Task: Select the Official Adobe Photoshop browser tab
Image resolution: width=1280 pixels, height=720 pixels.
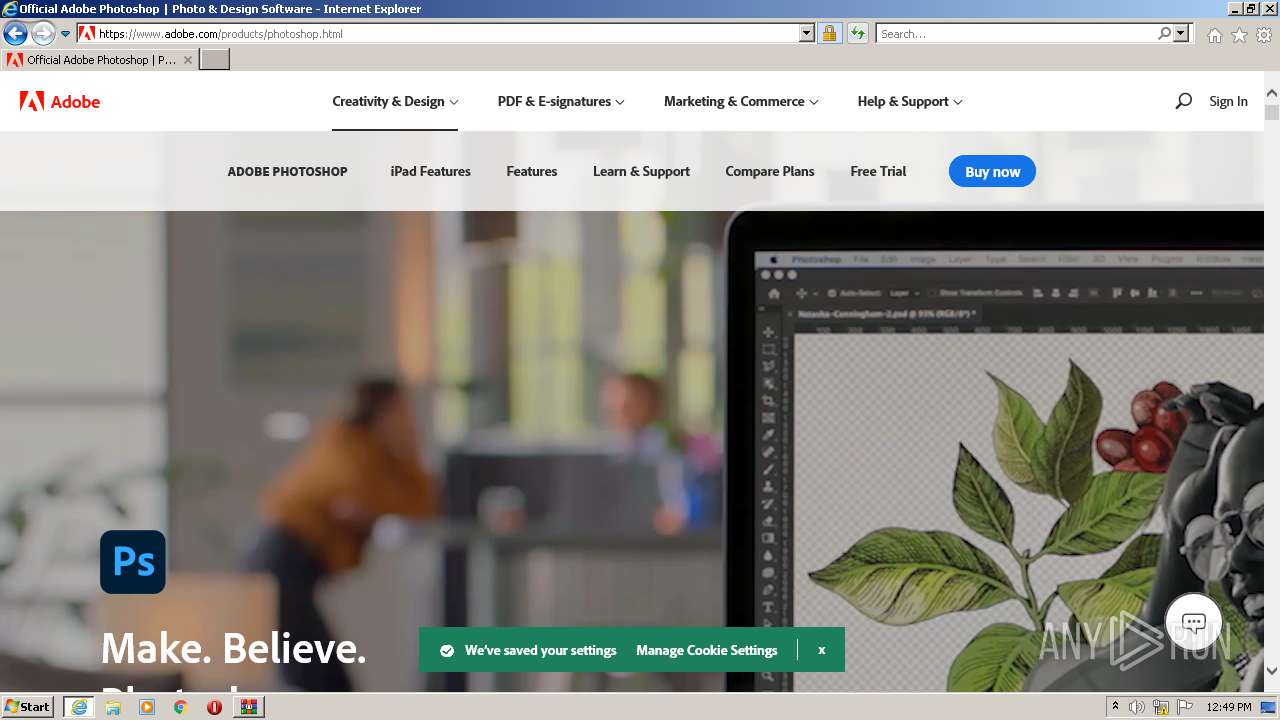Action: [x=99, y=60]
